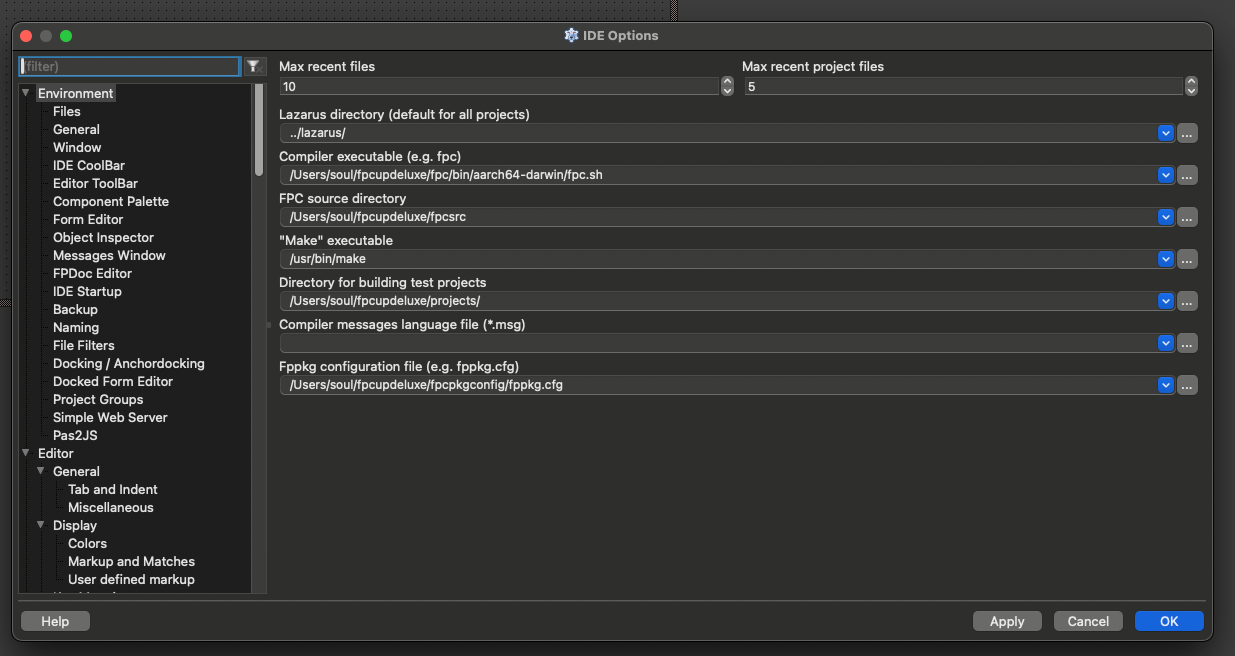
Task: Select Object Inspector options
Action: (x=103, y=237)
